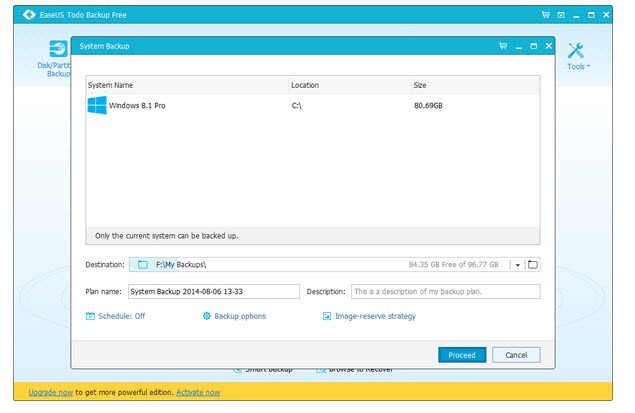Click the System Name column header
The height and width of the screenshot is (413, 635).
coord(110,85)
